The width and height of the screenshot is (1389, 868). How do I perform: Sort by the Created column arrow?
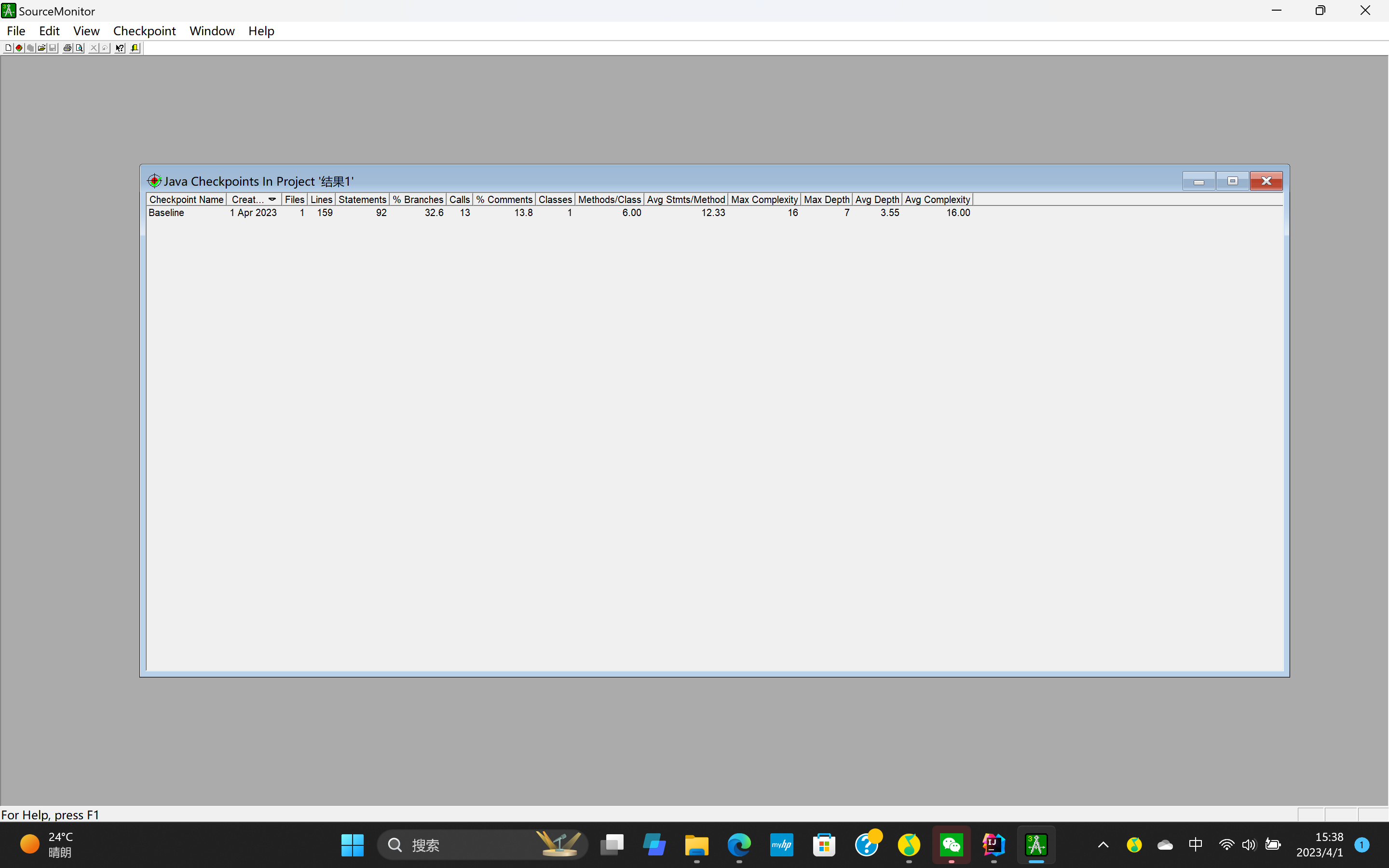(272, 199)
